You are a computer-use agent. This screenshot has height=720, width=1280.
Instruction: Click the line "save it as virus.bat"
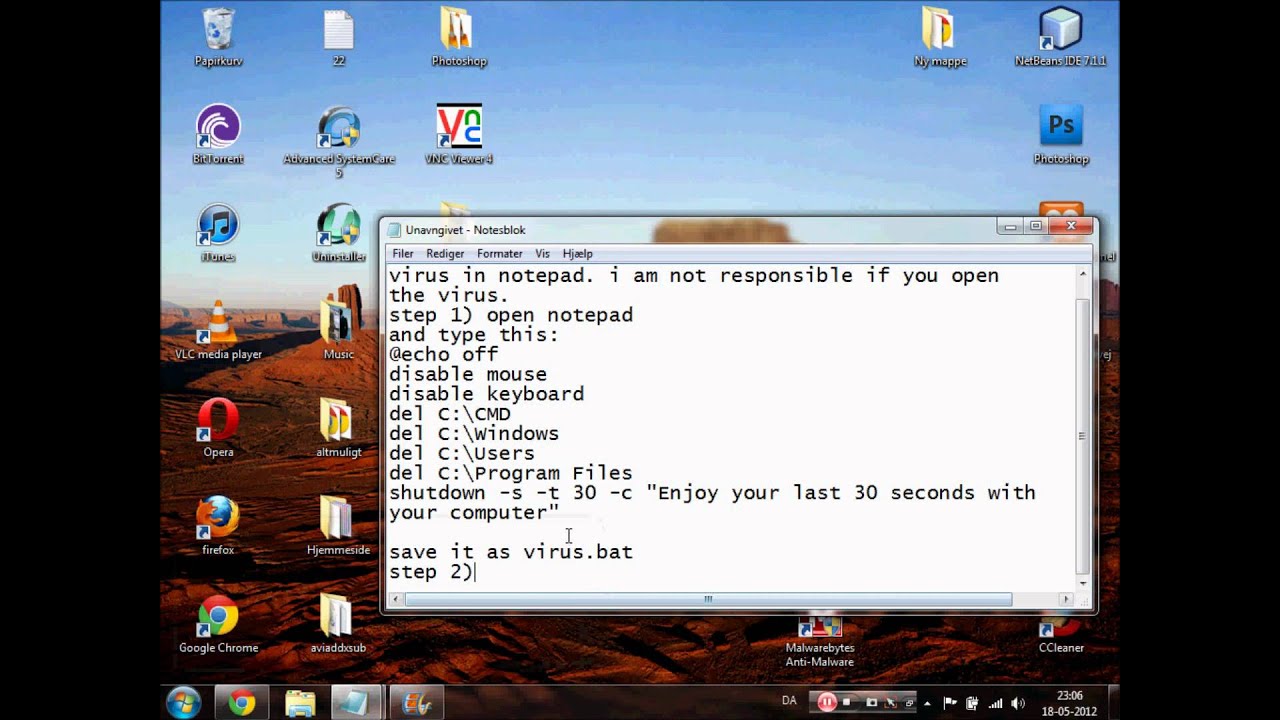tap(511, 552)
